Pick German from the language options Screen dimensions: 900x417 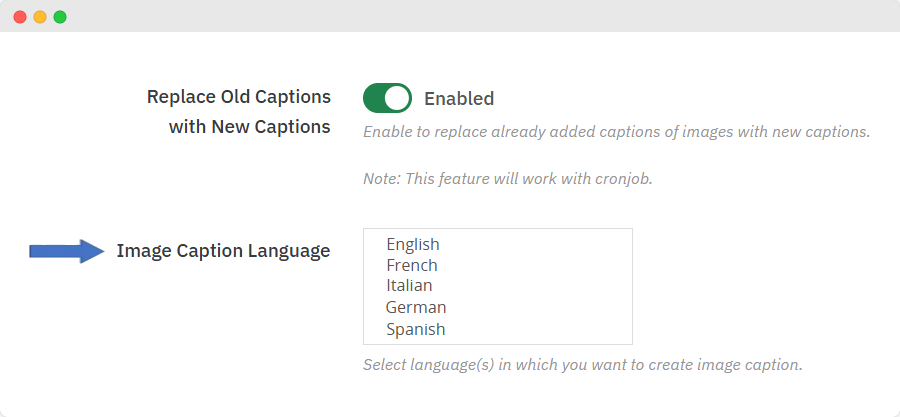(416, 307)
